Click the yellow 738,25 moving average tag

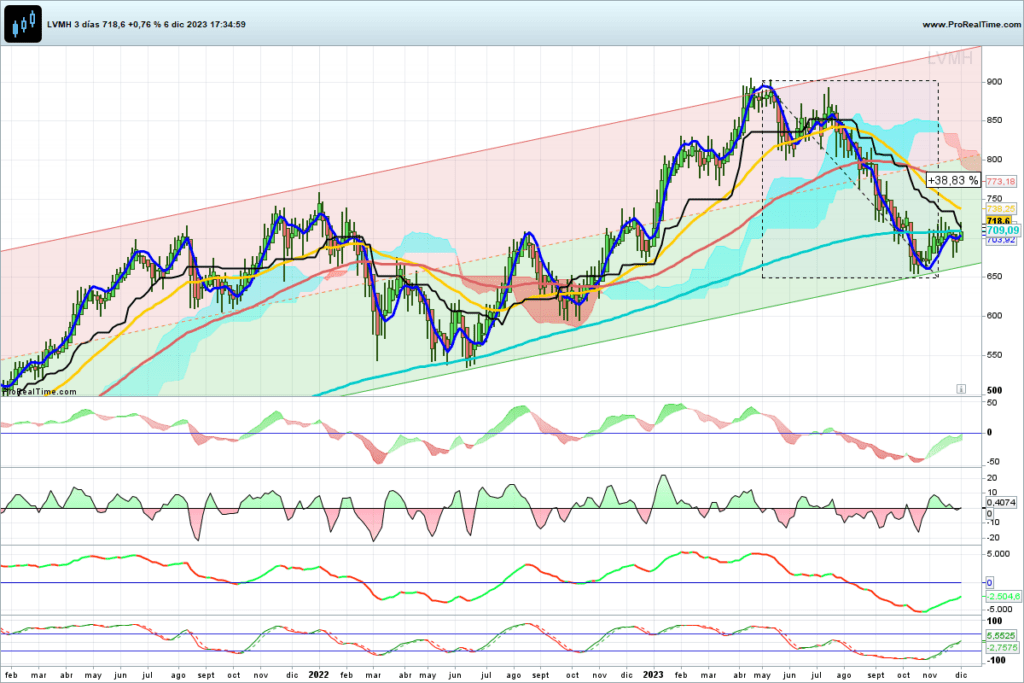(x=1000, y=209)
